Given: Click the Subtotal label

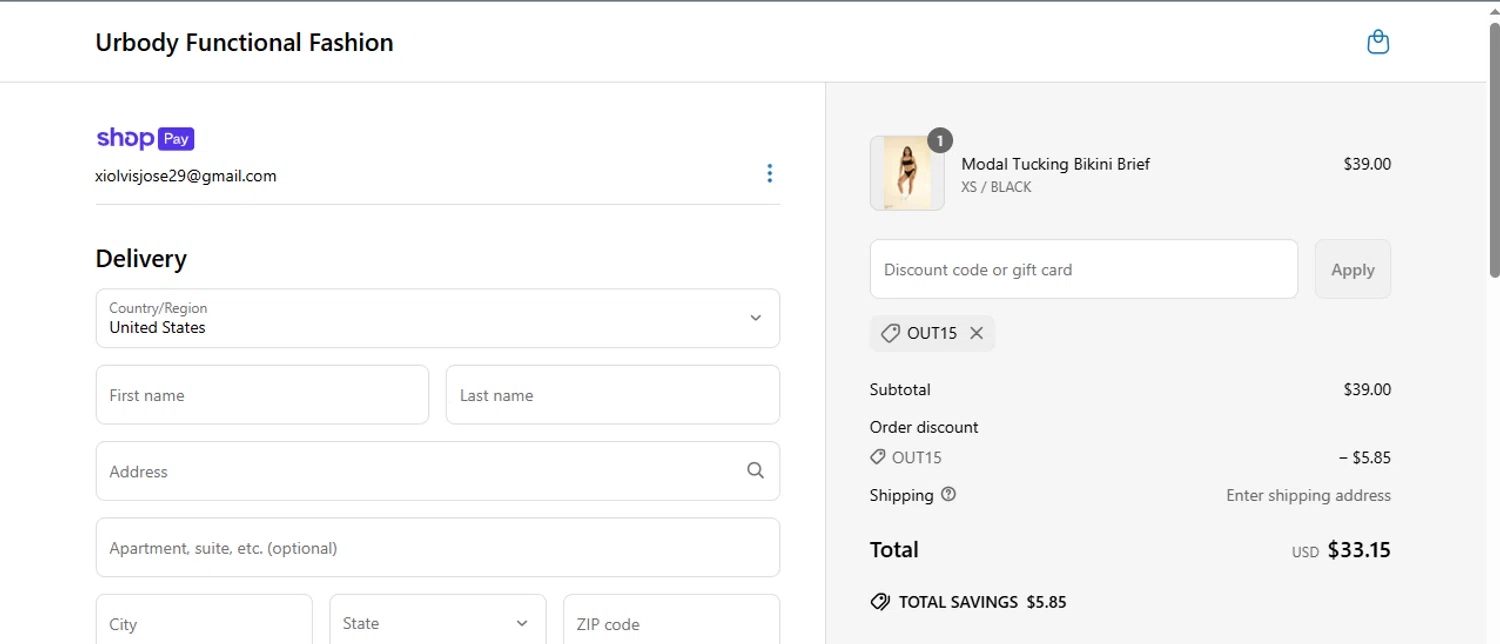Looking at the screenshot, I should coord(900,389).
